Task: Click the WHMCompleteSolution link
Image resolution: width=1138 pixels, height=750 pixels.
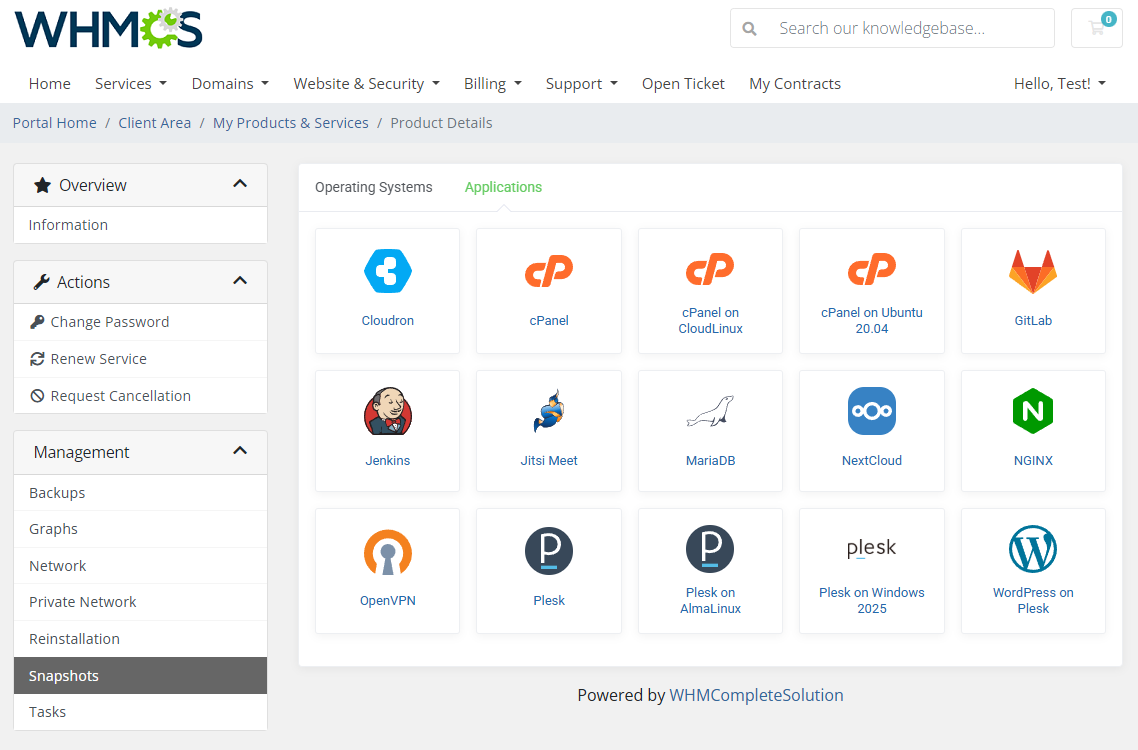Action: tap(756, 695)
